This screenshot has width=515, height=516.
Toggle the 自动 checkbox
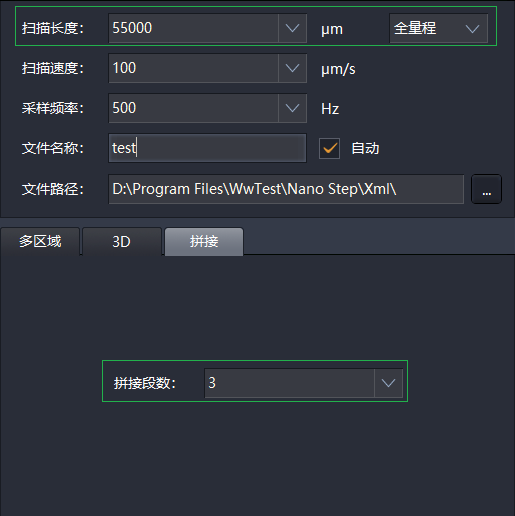pos(329,148)
